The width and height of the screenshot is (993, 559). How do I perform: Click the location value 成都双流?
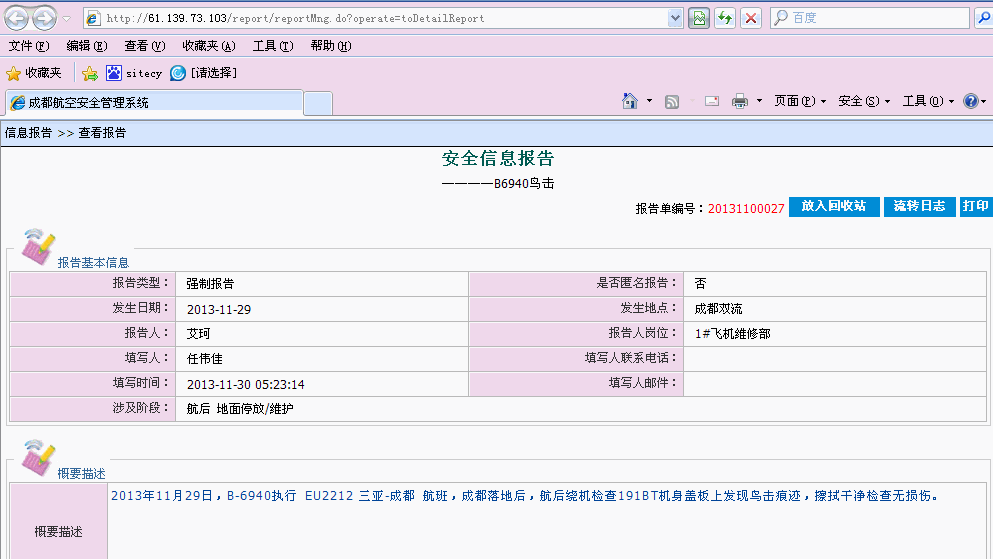718,309
